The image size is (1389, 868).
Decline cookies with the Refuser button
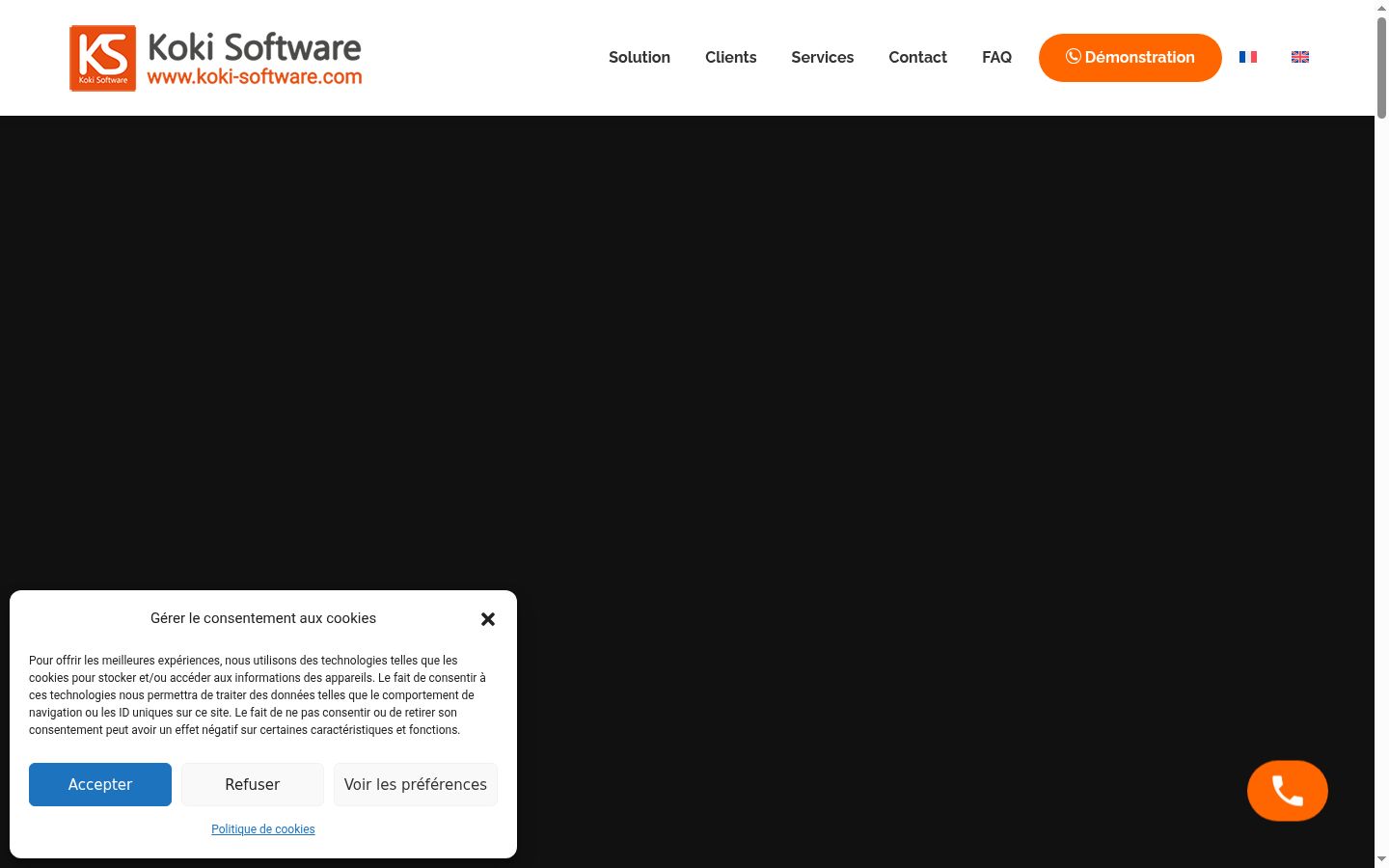click(253, 784)
